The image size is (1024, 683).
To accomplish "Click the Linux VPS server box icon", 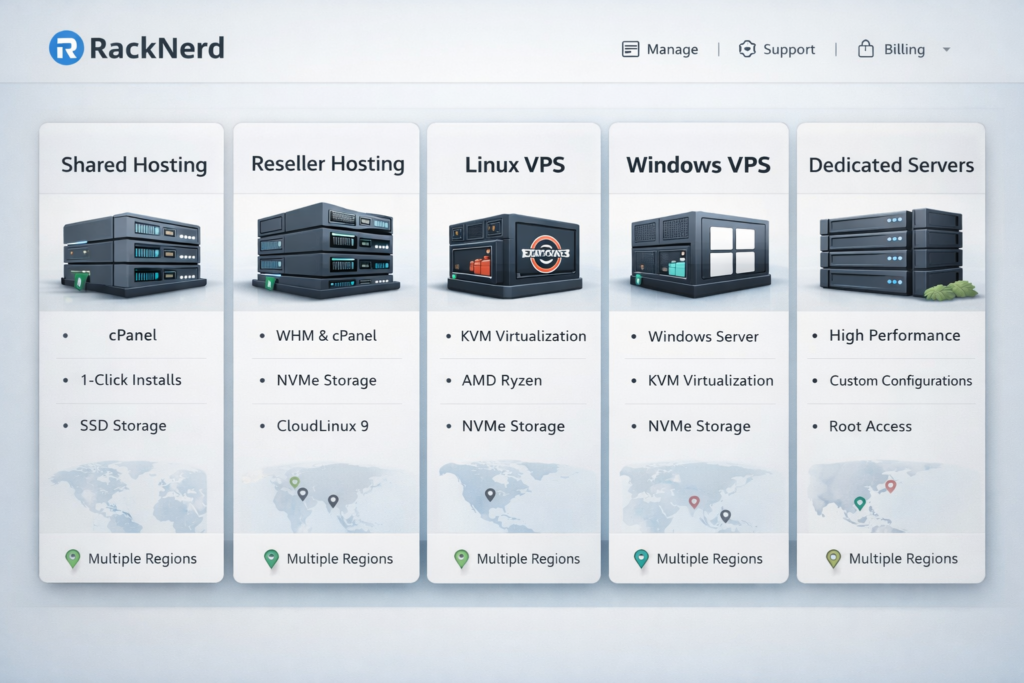I will pos(513,252).
